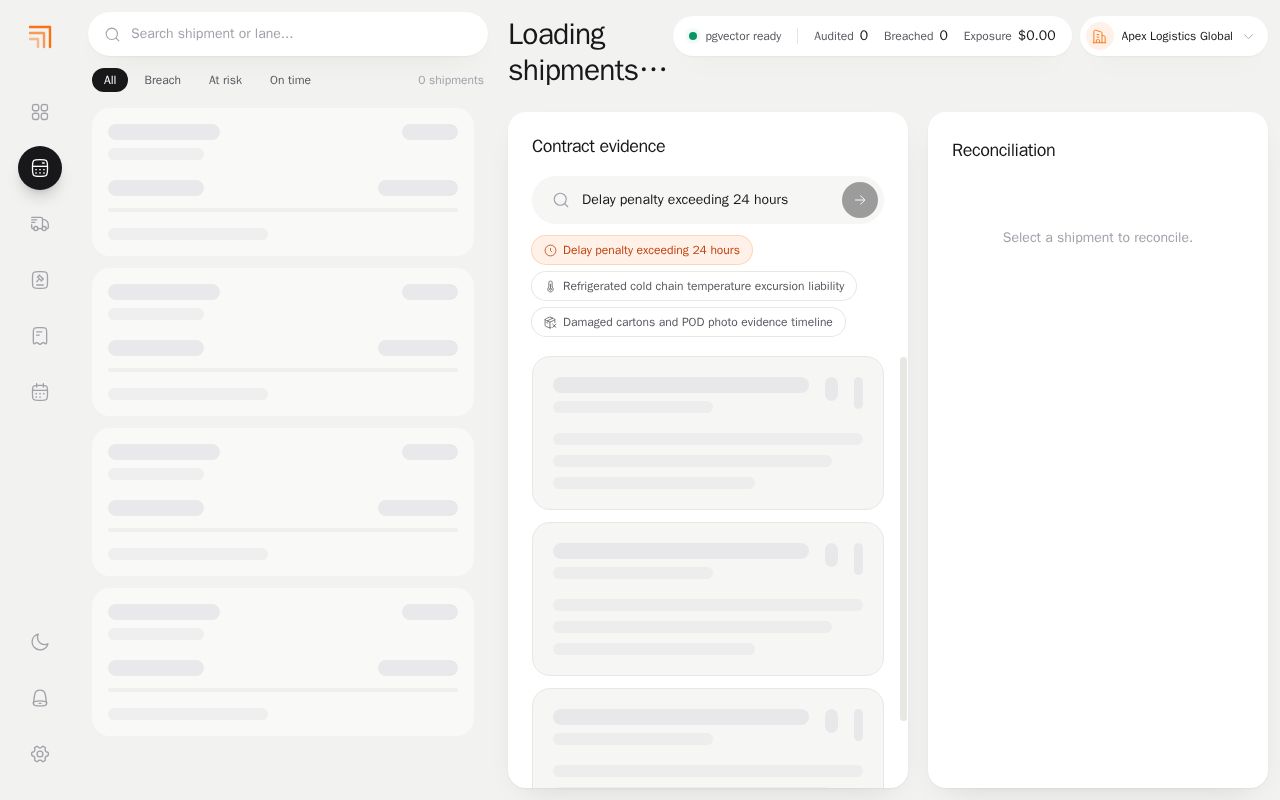Click the shipment search magnifier icon
Viewport: 1280px width, 800px height.
coord(113,34)
